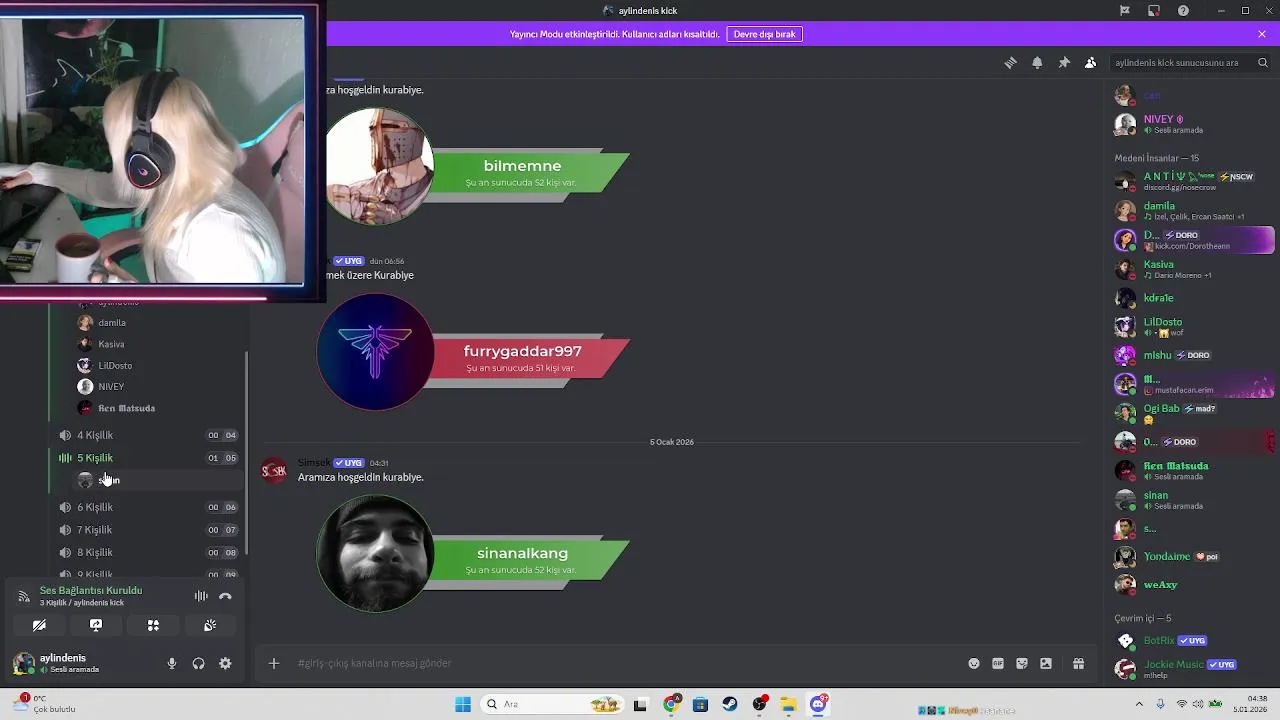Open Steam from the taskbar

point(730,704)
